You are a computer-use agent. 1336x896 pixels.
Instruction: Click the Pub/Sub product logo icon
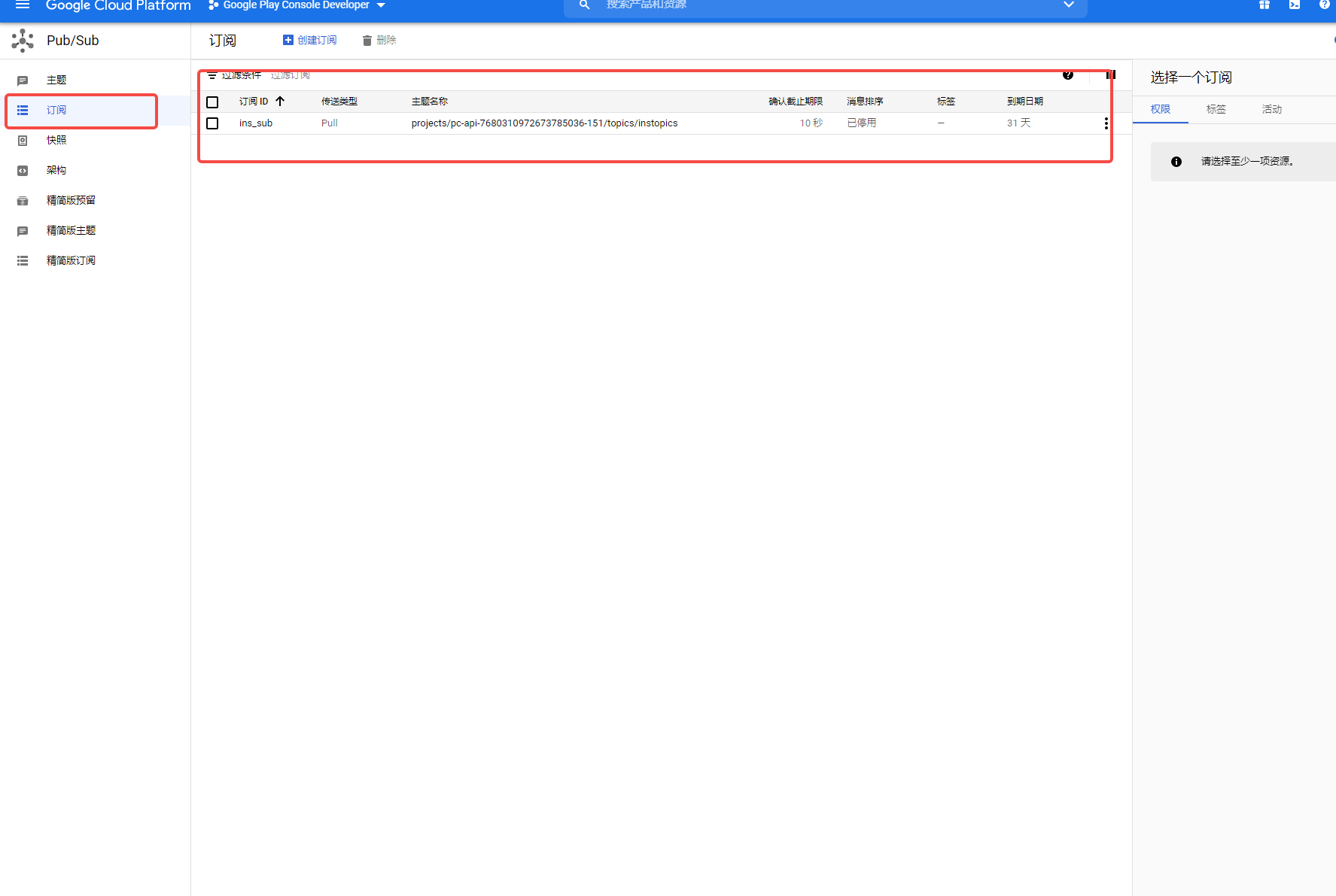(x=23, y=41)
